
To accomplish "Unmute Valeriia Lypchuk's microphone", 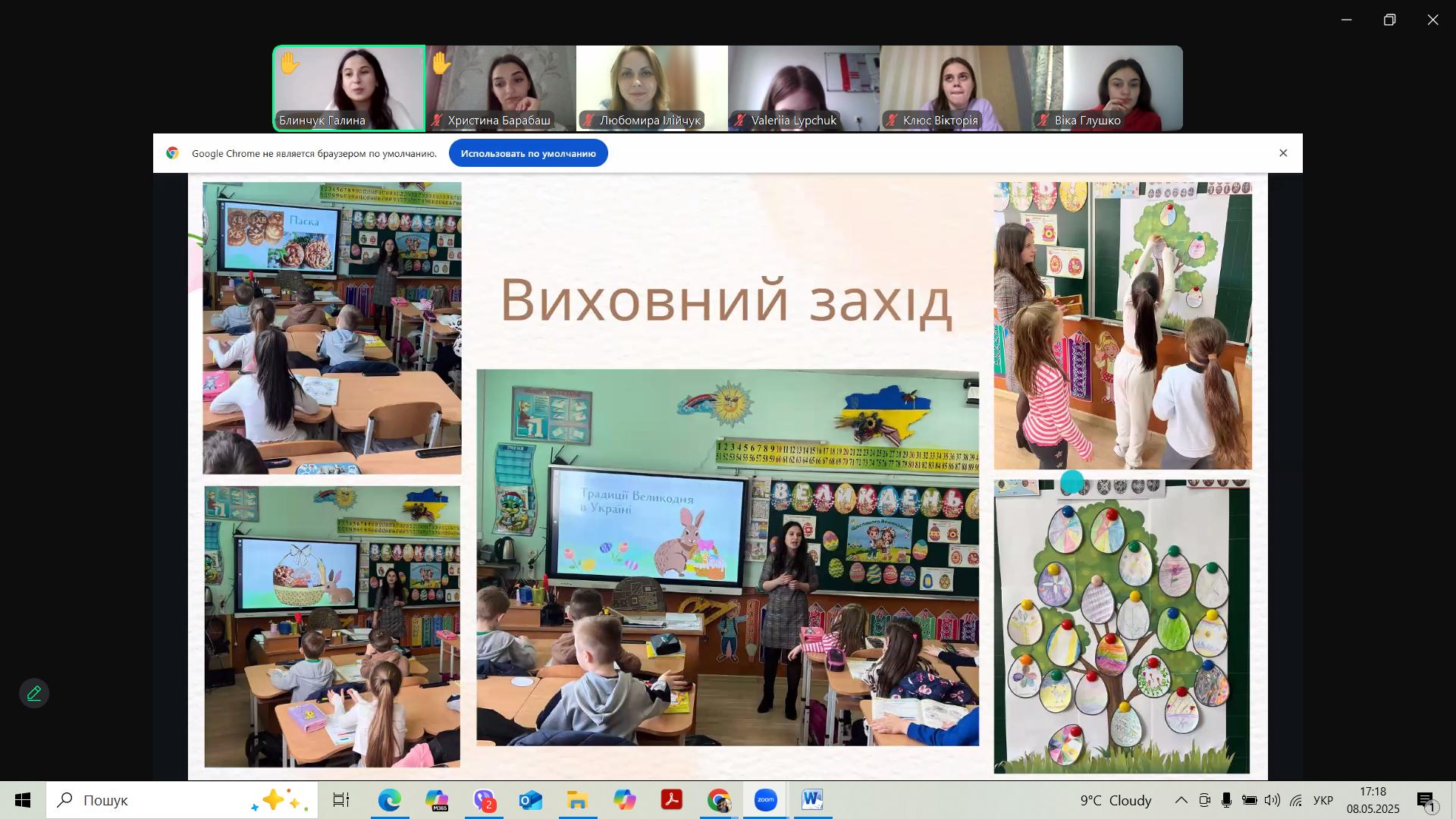I will click(x=739, y=120).
